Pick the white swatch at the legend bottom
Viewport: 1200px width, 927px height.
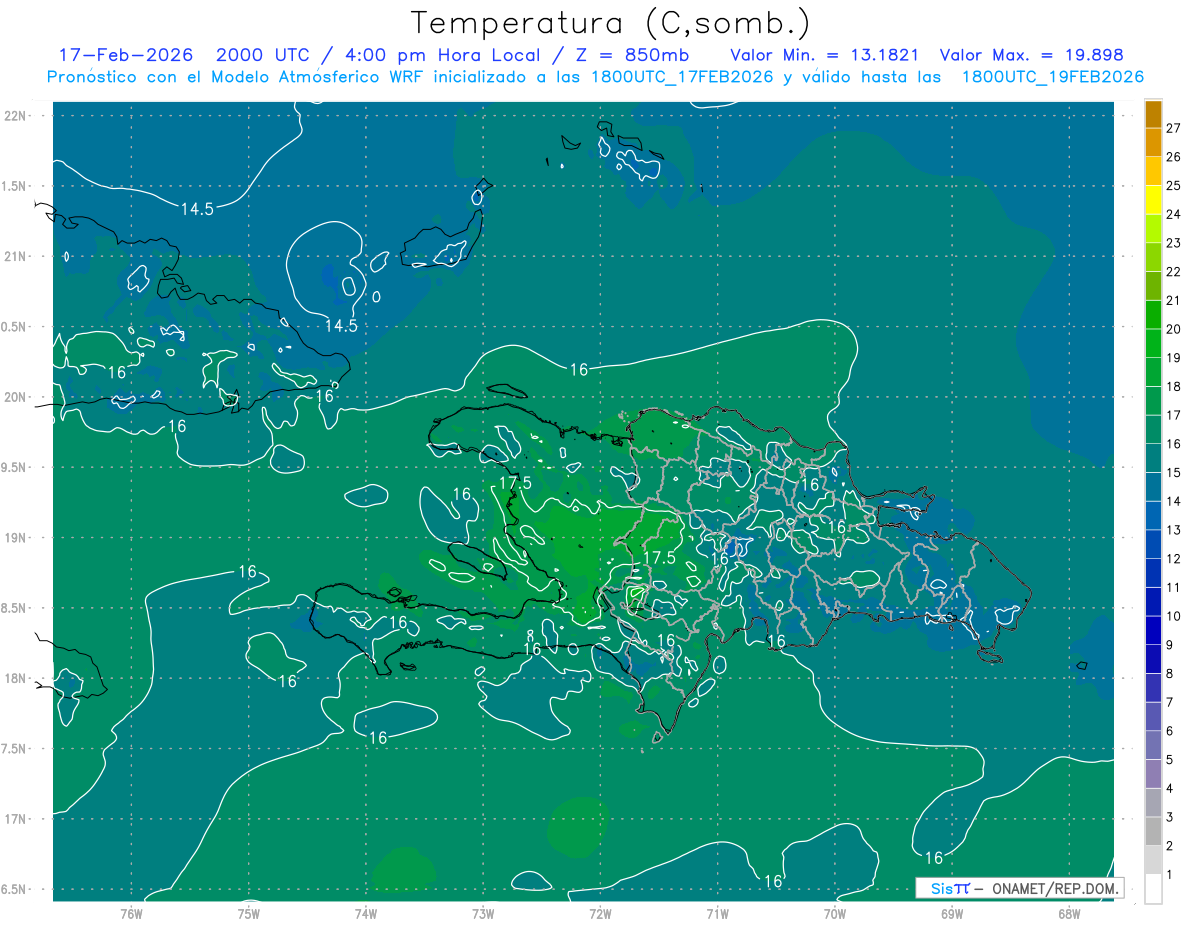(x=1153, y=887)
